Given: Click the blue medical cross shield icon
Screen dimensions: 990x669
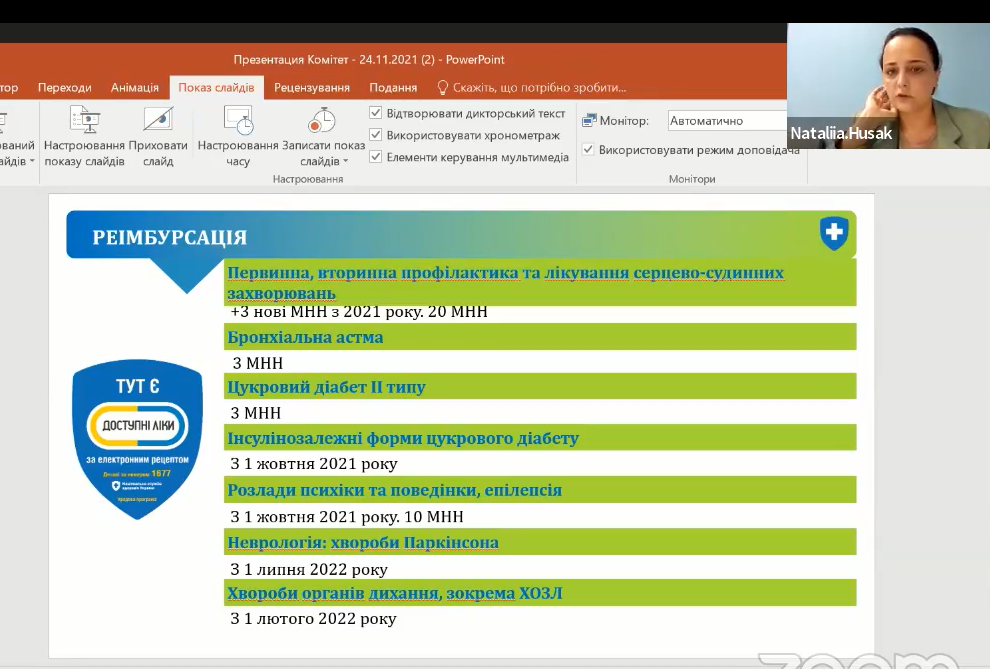Looking at the screenshot, I should (x=833, y=235).
